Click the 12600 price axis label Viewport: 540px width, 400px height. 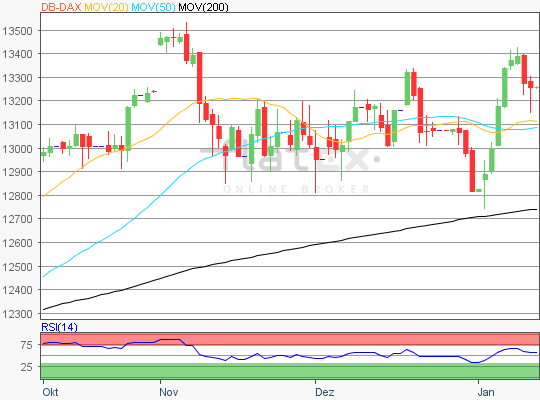point(18,243)
